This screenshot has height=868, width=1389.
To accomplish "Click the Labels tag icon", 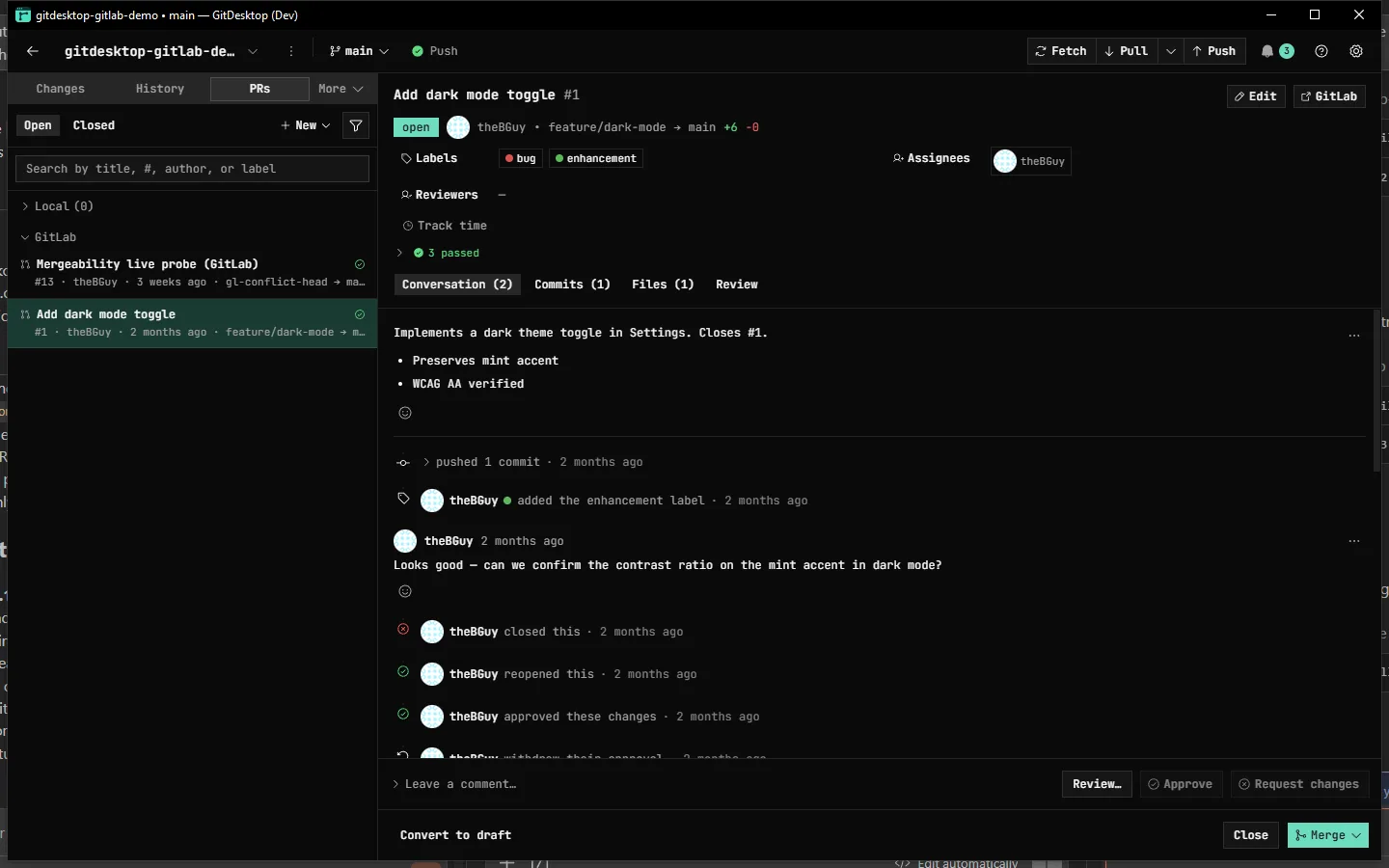I will pos(406,158).
